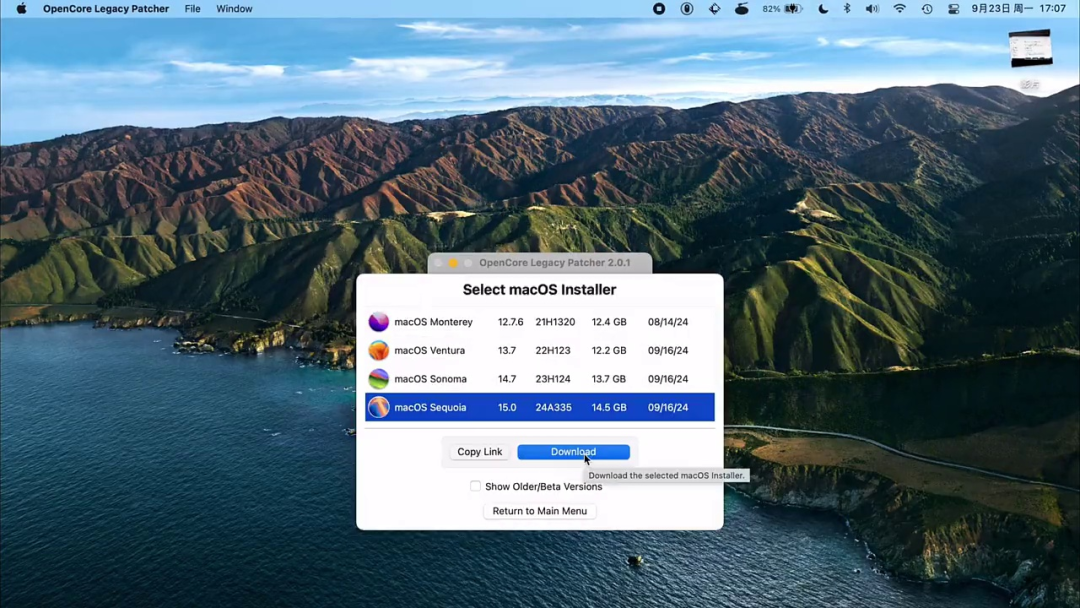Click the 12.2 GB size cell
The image size is (1080, 608).
pyautogui.click(x=609, y=350)
